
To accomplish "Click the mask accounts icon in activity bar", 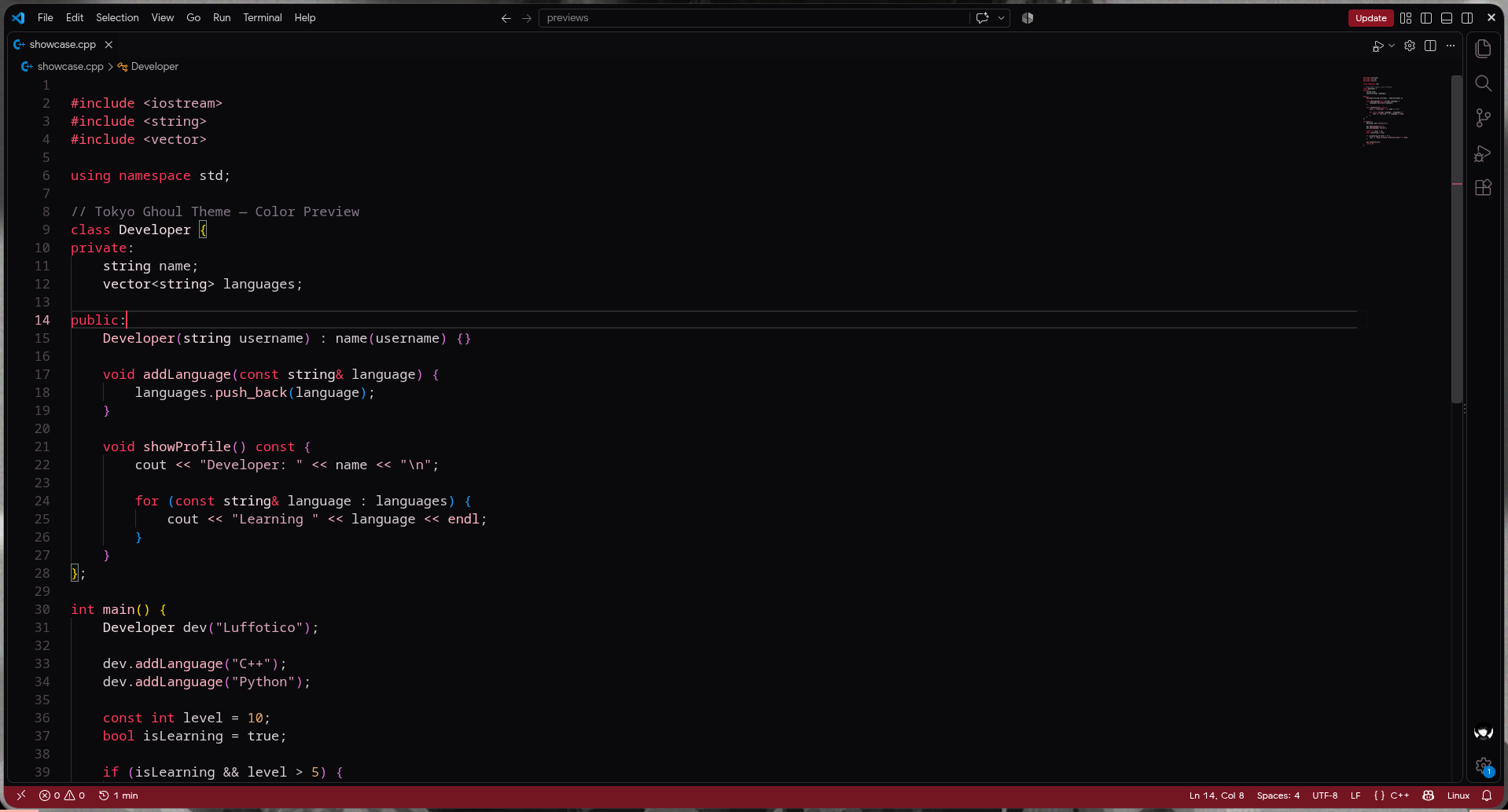I will coord(1484,733).
